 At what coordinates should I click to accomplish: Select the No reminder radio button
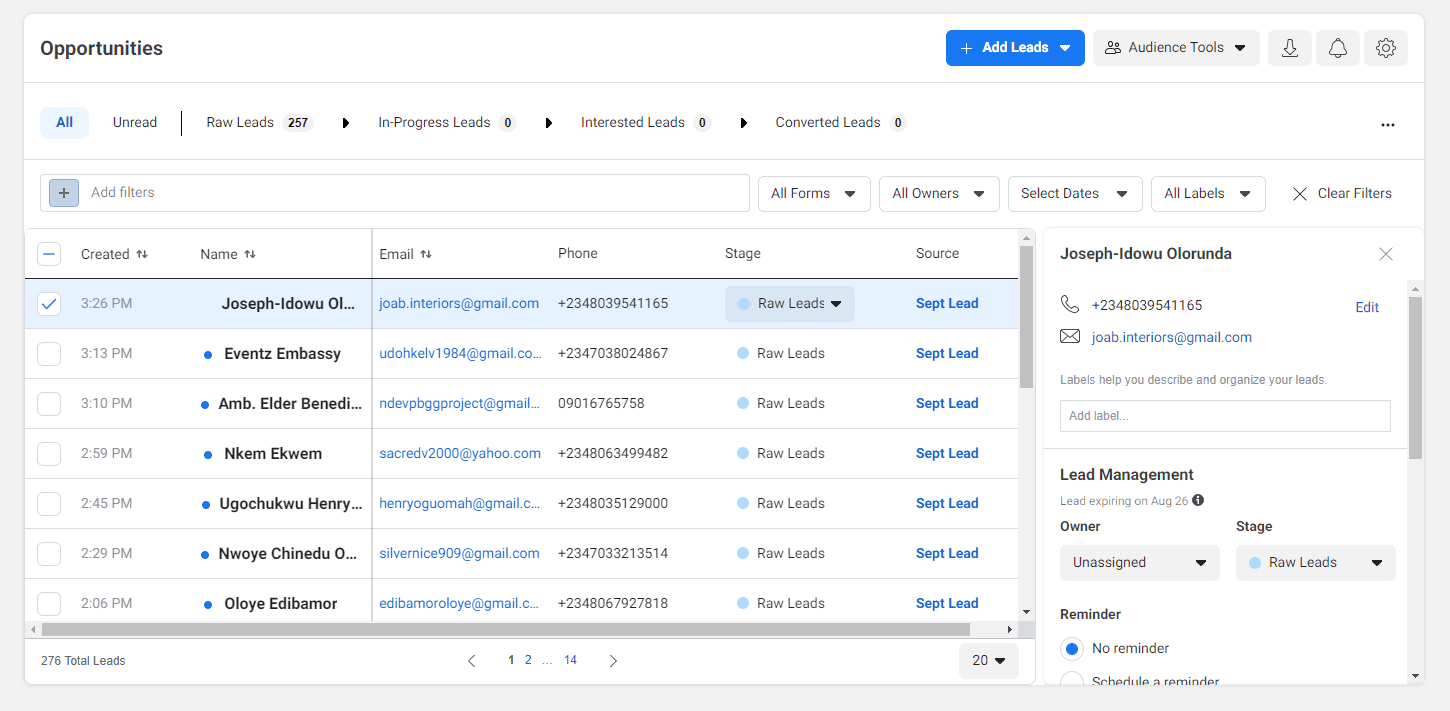click(x=1072, y=649)
